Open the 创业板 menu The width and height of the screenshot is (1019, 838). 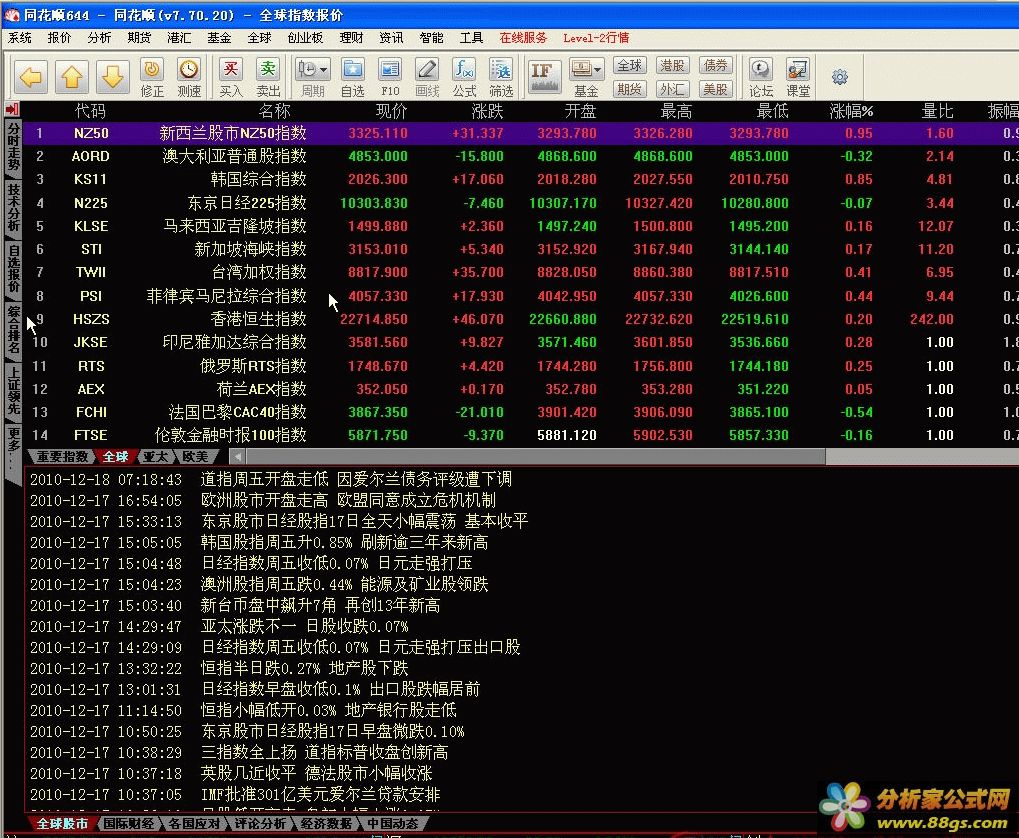(x=305, y=38)
